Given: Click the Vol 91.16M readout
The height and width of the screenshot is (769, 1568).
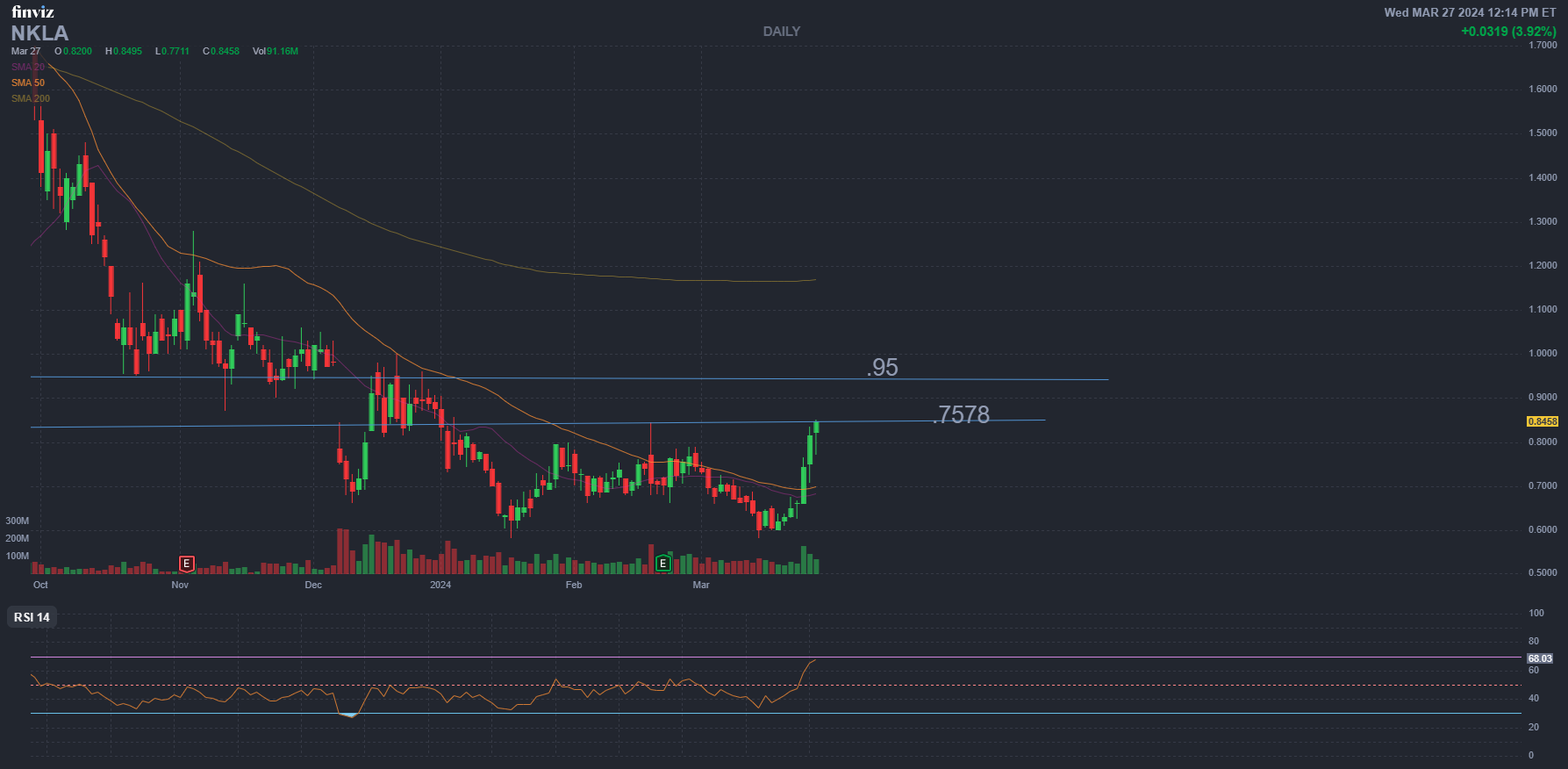Looking at the screenshot, I should coord(276,51).
